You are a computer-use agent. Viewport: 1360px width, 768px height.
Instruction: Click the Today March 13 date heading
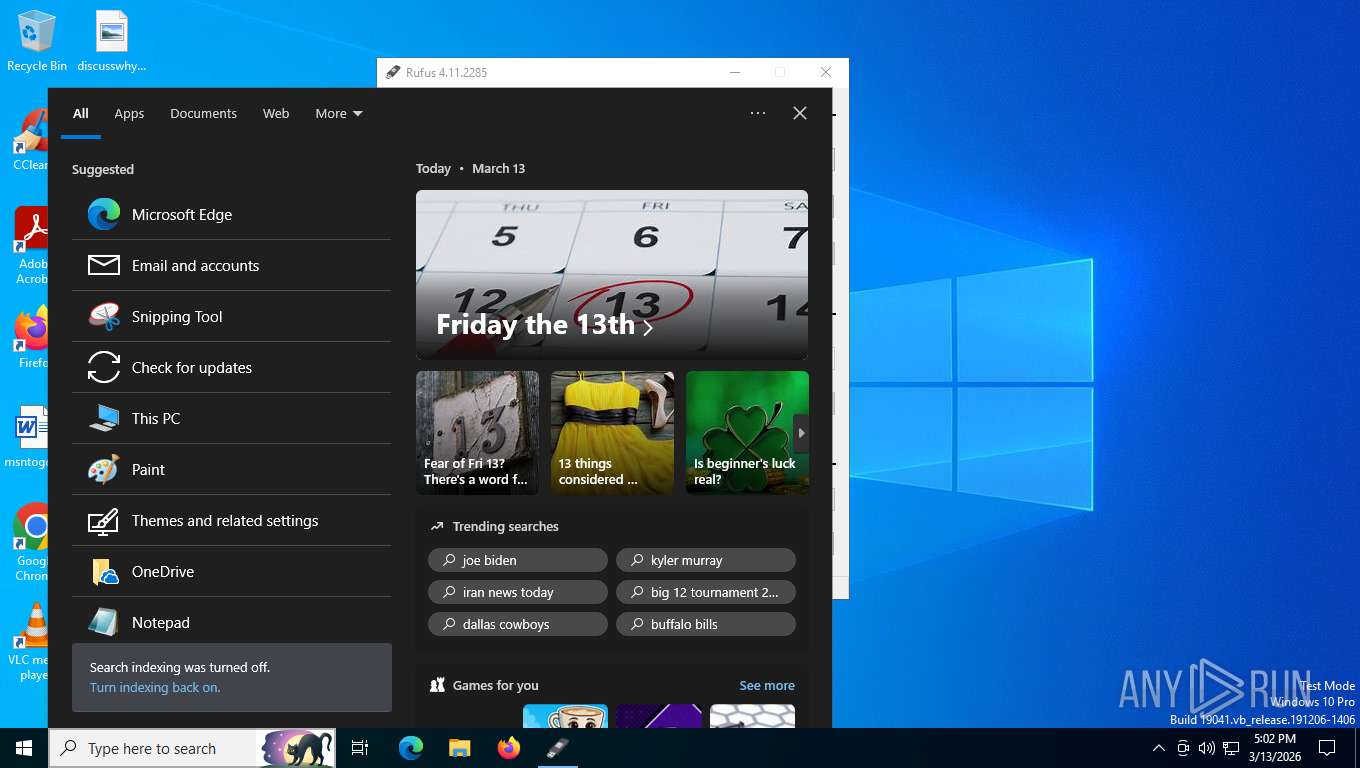(470, 168)
